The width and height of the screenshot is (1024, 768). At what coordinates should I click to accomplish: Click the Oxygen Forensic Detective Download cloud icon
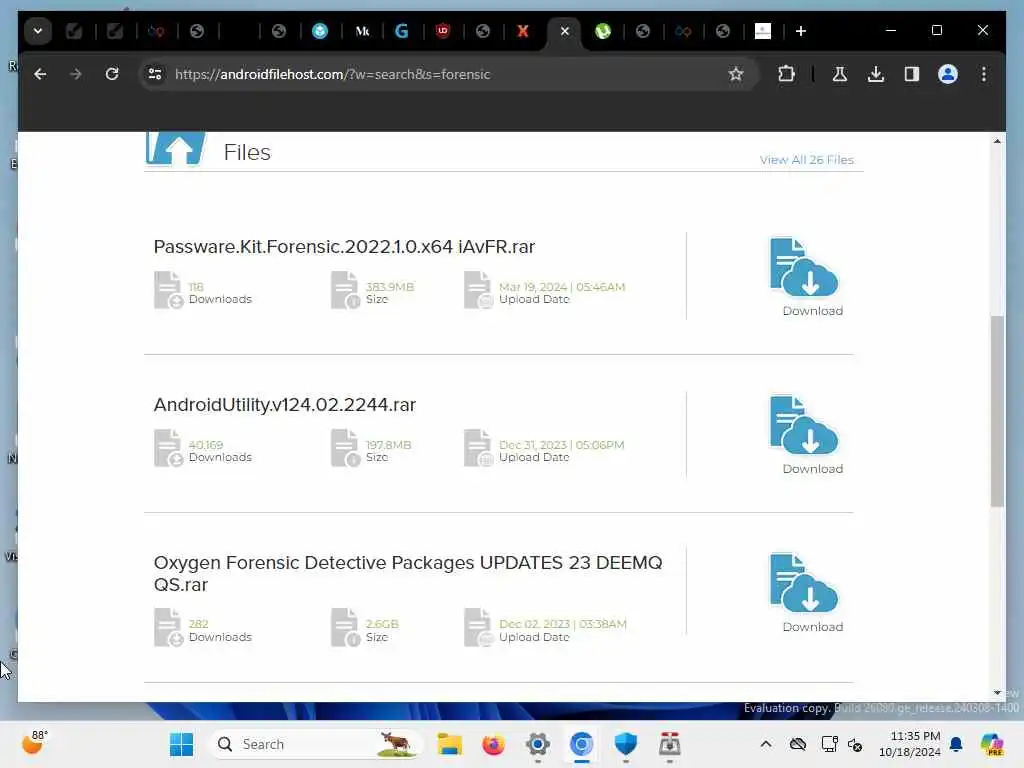[804, 583]
